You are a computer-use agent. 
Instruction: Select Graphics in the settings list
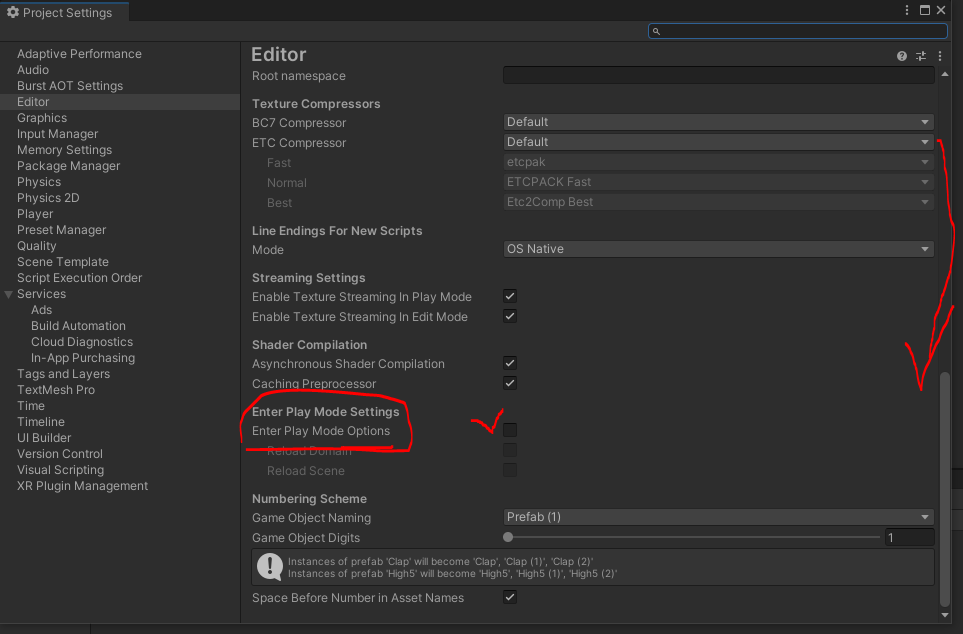42,118
